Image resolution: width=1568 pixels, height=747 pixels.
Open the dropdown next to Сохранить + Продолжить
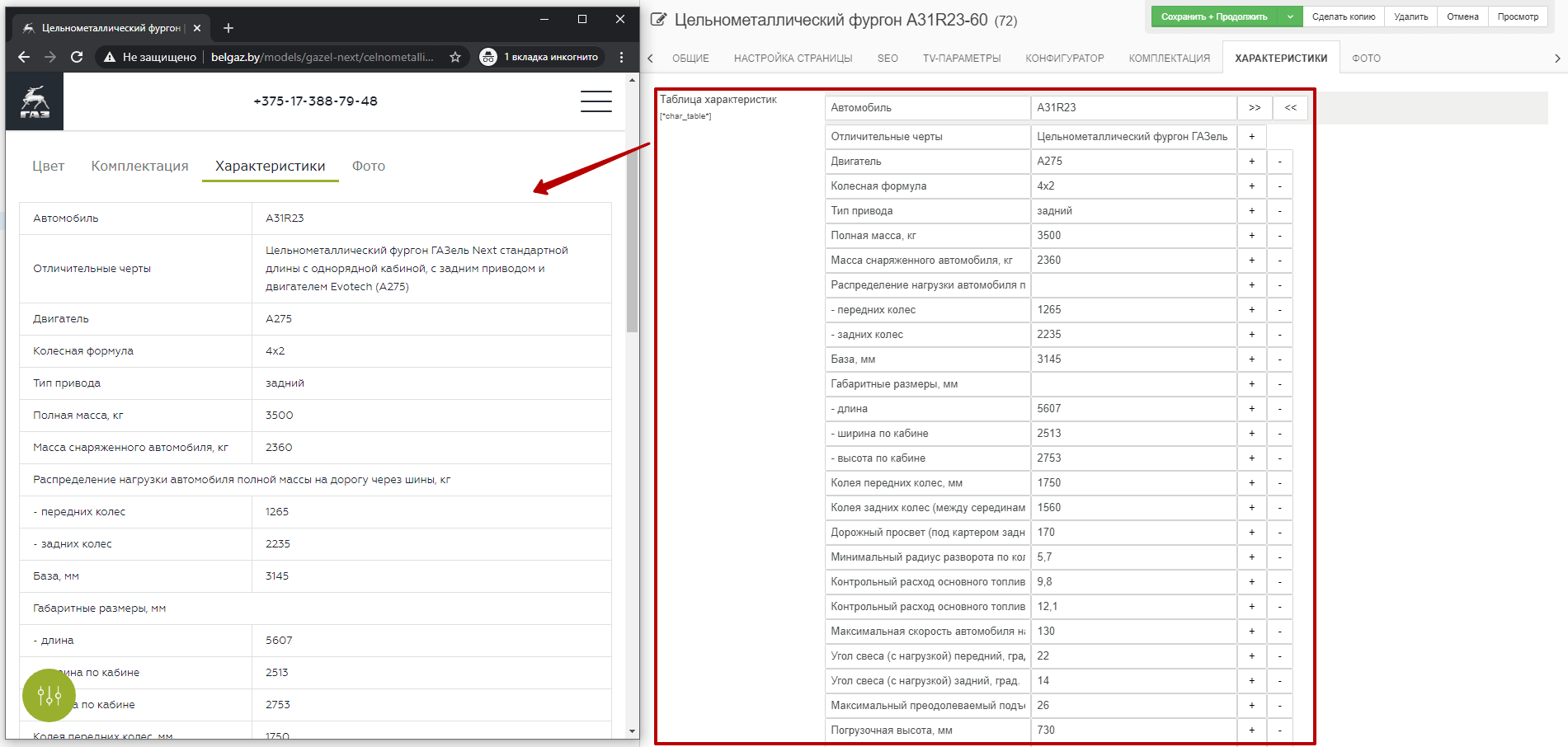click(x=1290, y=16)
